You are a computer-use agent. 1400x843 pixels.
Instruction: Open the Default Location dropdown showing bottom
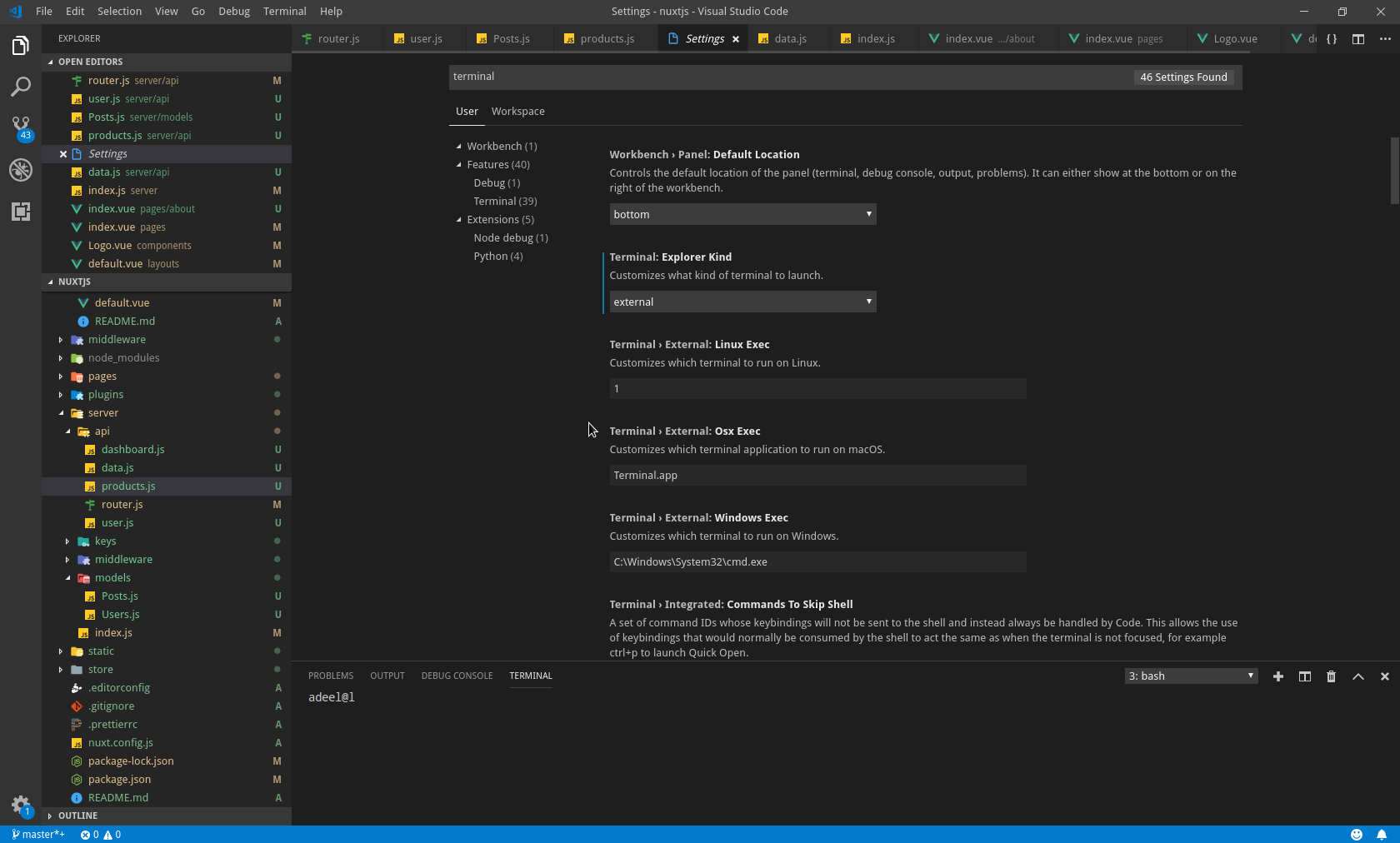point(742,214)
